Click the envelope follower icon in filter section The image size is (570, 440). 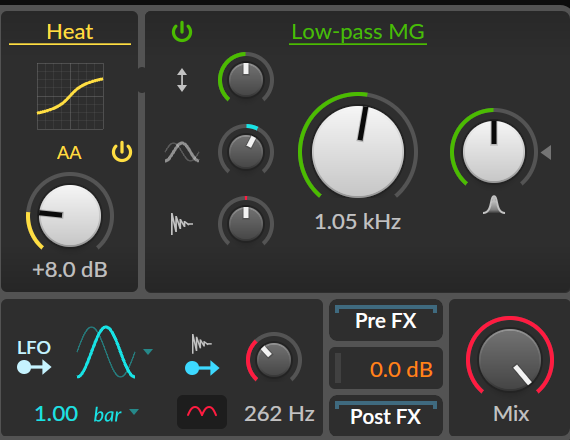181,224
